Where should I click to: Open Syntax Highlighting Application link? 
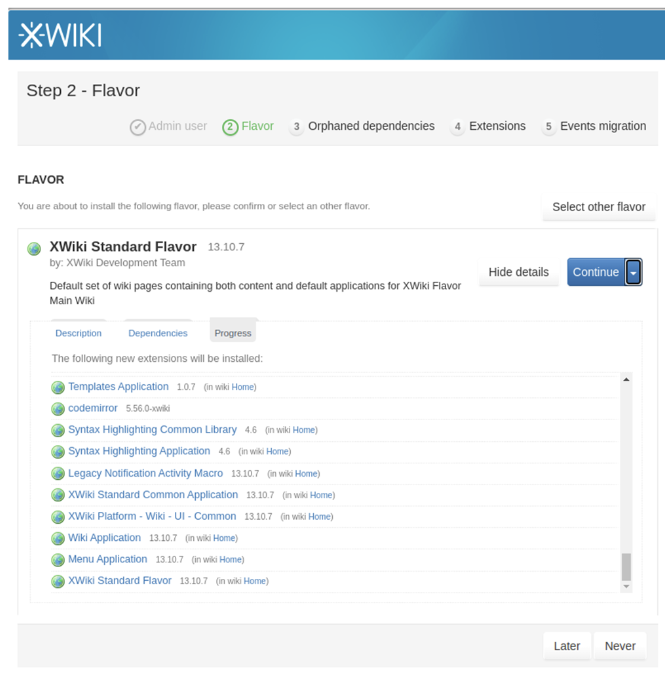click(x=139, y=451)
